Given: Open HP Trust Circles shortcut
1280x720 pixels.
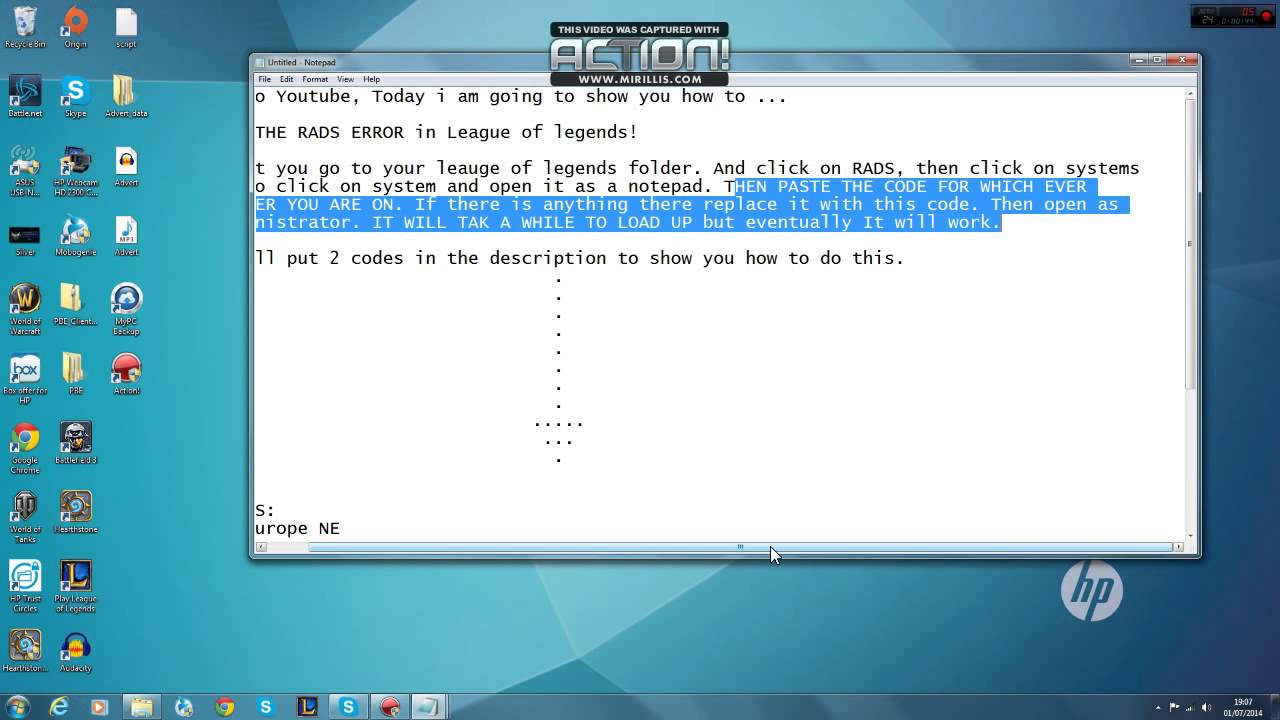Looking at the screenshot, I should (x=25, y=586).
